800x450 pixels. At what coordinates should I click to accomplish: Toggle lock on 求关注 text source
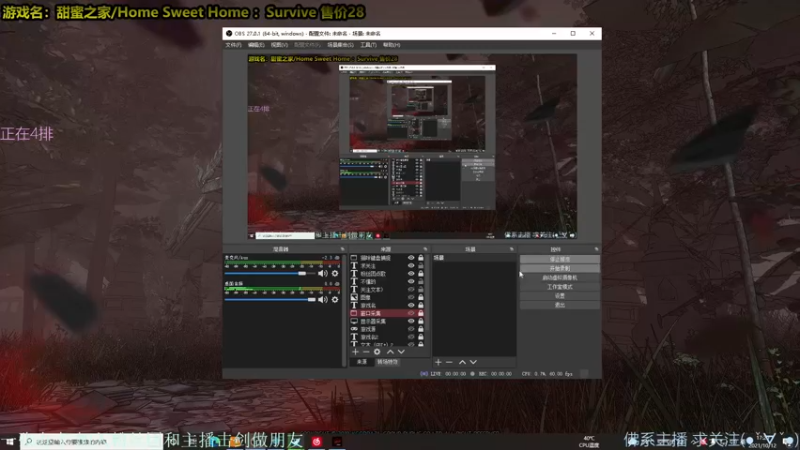[421, 266]
